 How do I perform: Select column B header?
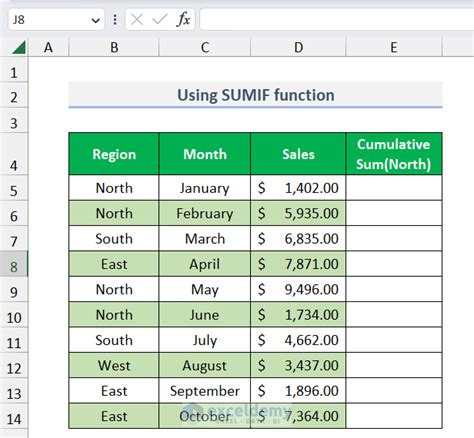pyautogui.click(x=114, y=47)
